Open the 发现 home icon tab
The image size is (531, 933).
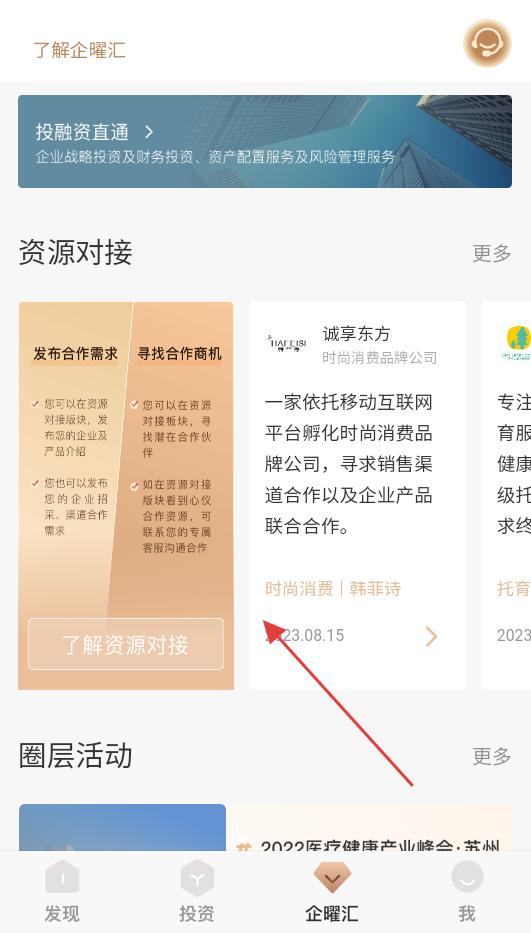point(62,877)
